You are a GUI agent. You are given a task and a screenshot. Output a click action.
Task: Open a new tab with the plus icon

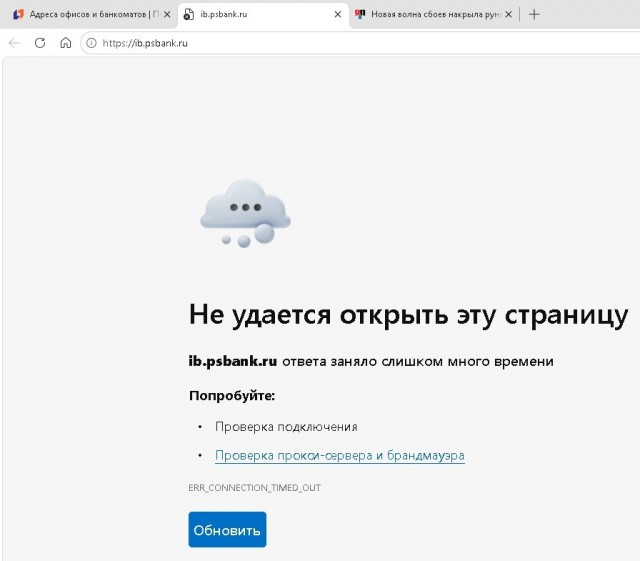[534, 14]
